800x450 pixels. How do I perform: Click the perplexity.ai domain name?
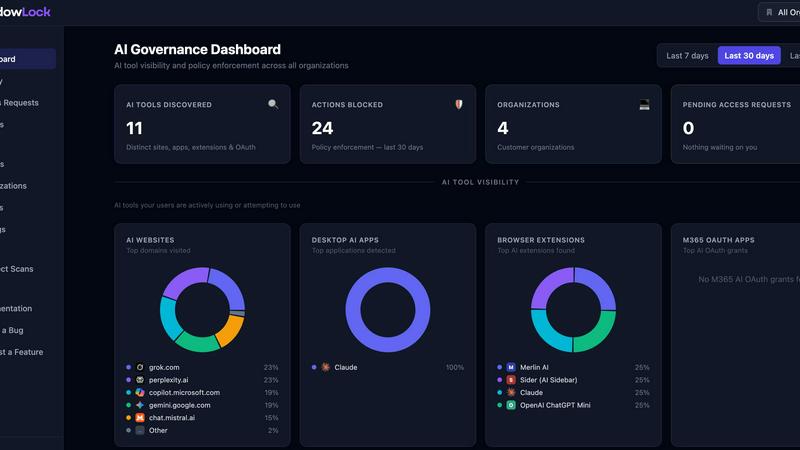[168, 380]
